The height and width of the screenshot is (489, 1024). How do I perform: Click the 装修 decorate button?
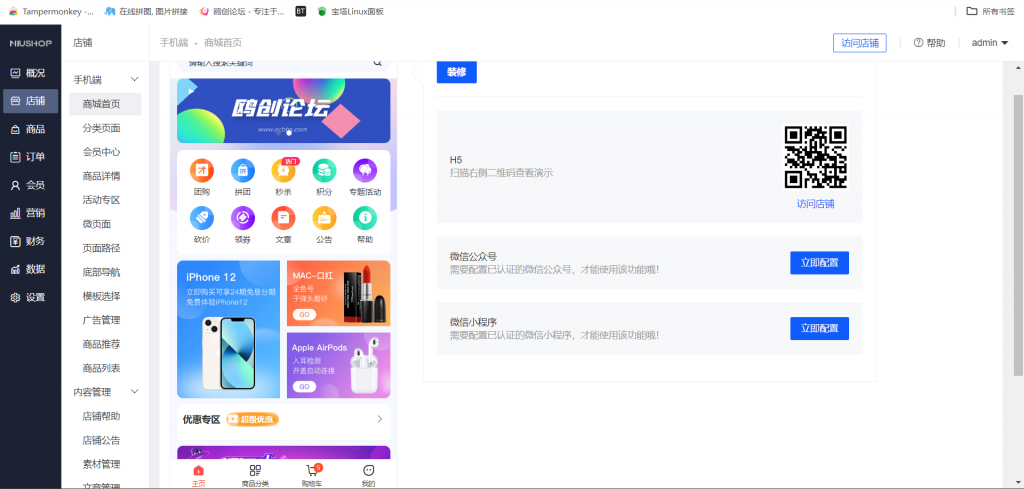point(456,72)
